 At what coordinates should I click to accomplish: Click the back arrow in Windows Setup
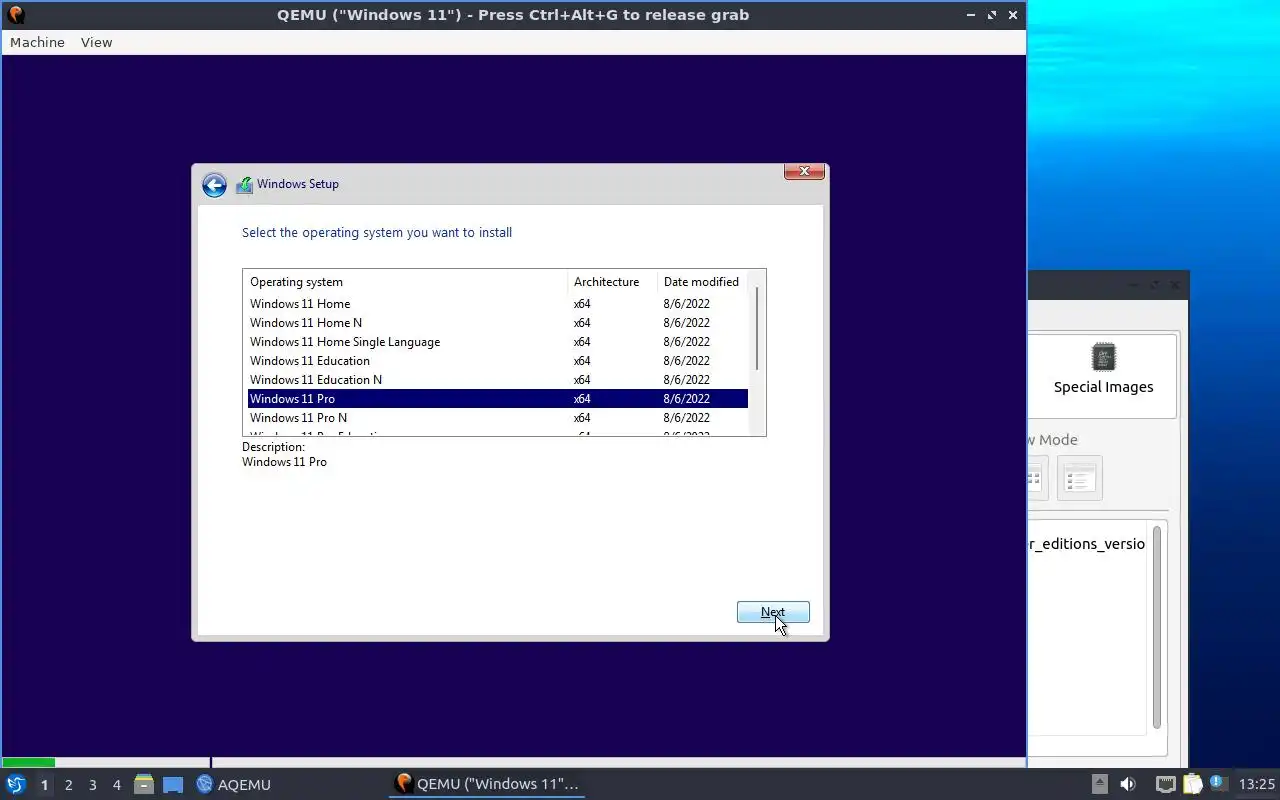coord(214,185)
